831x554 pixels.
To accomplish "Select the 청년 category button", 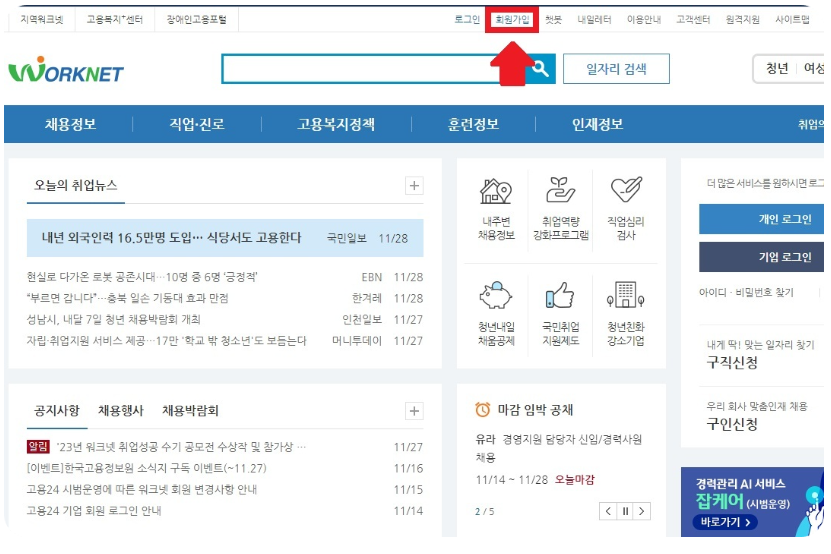I will point(777,68).
